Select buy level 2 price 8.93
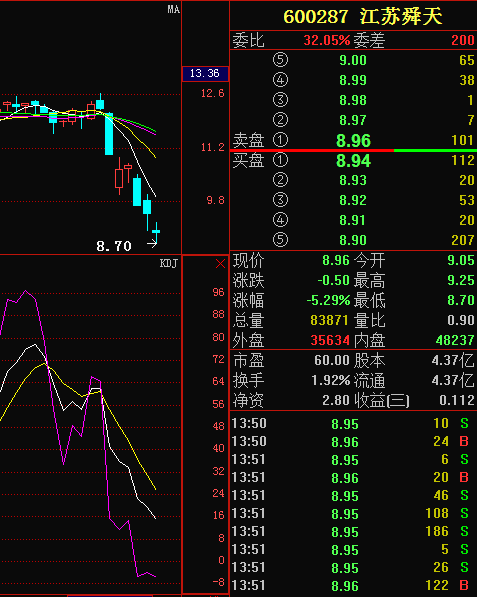477x597 pixels. 353,180
